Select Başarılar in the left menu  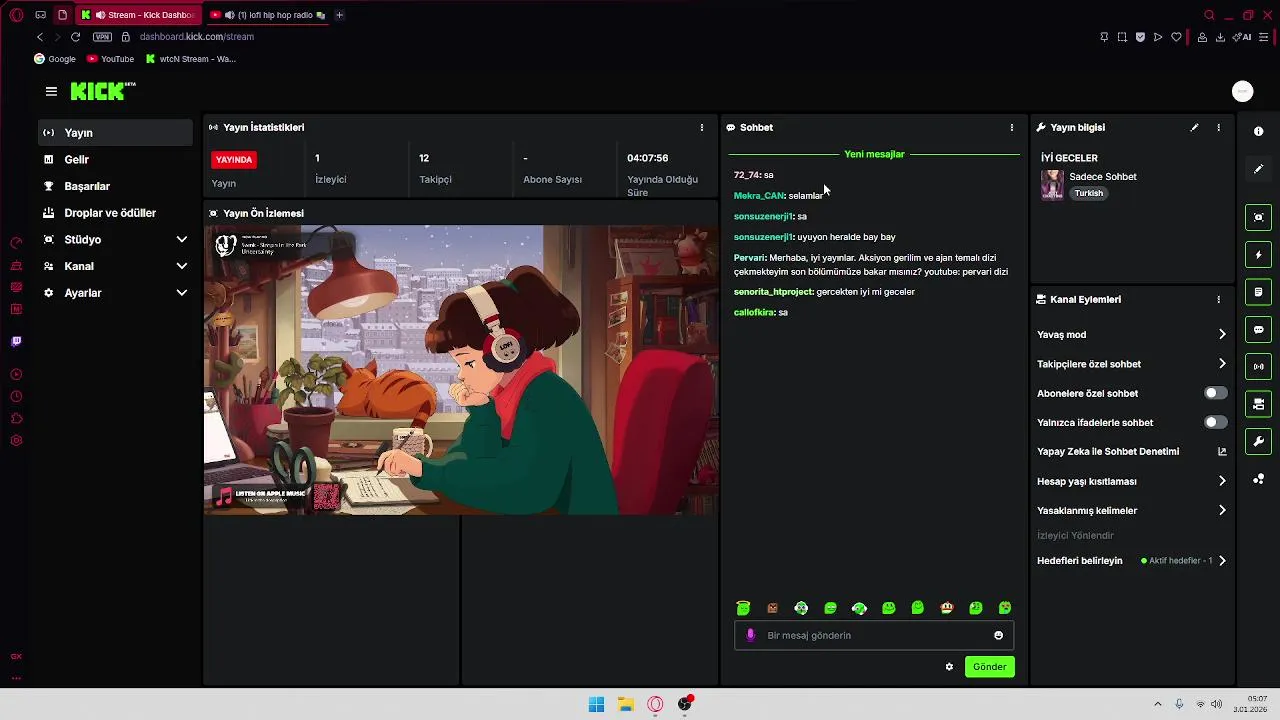[116, 186]
